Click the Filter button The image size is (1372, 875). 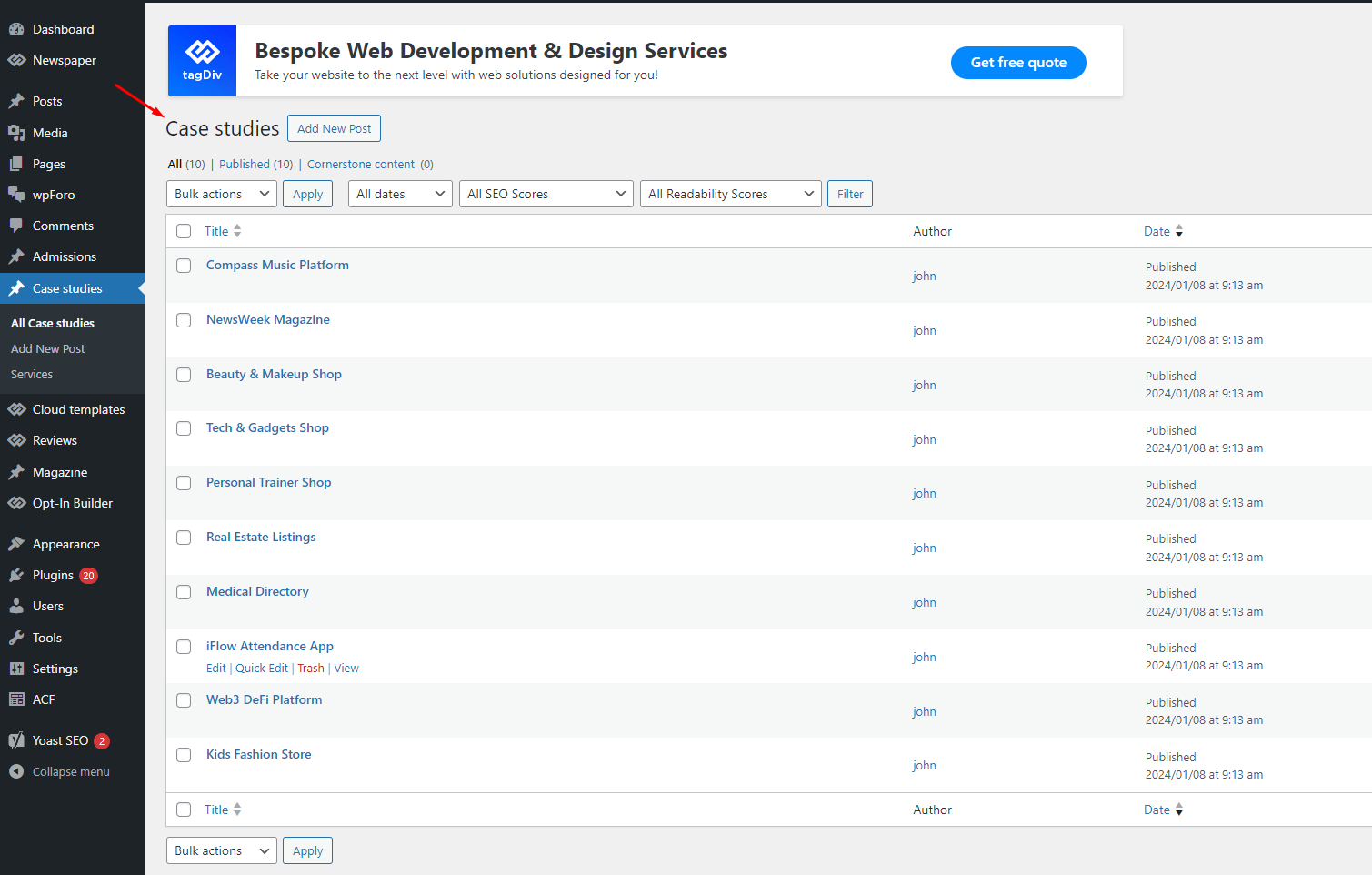[850, 194]
